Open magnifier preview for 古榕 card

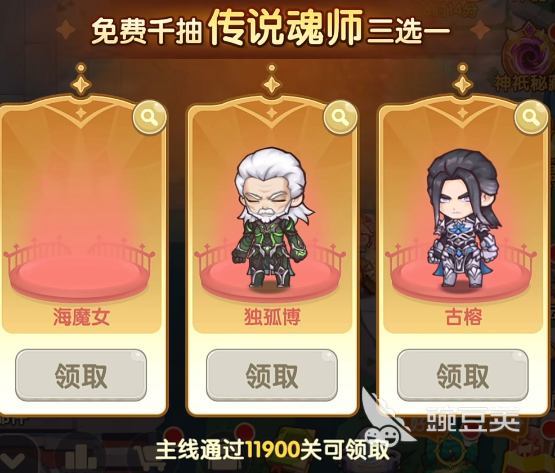click(x=531, y=117)
